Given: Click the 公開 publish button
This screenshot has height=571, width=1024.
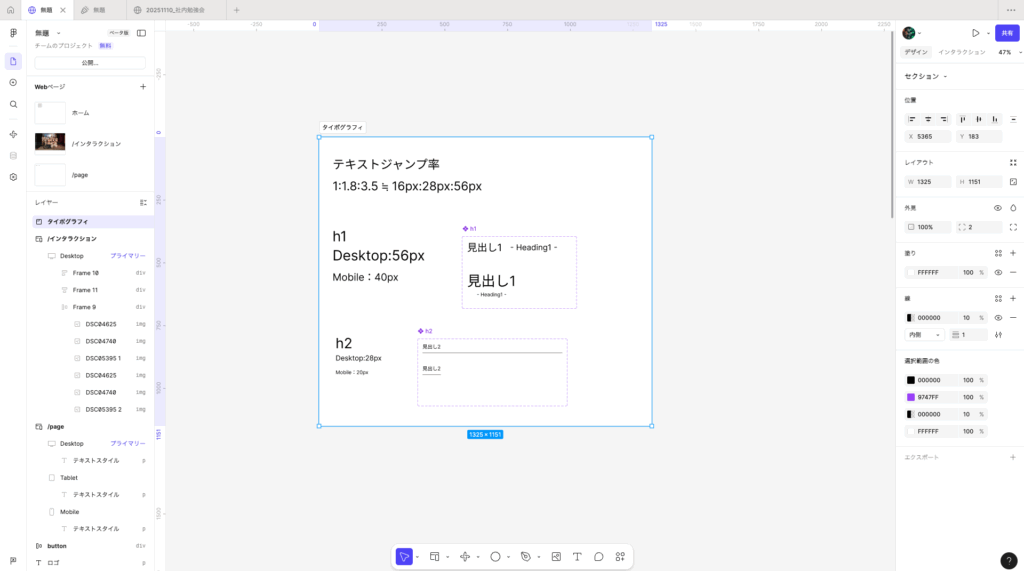Looking at the screenshot, I should tap(90, 63).
